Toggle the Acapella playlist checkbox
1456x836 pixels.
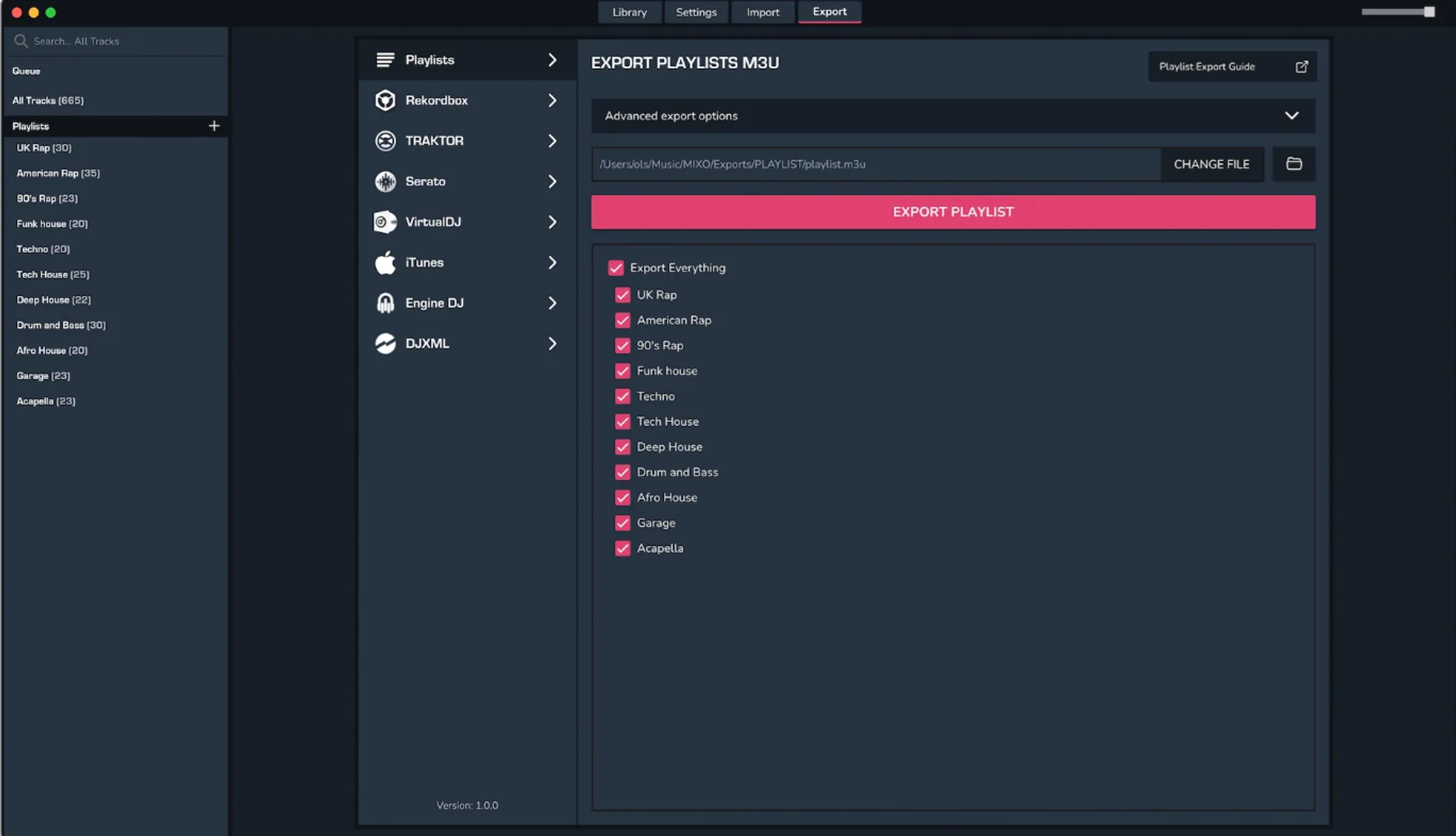622,548
